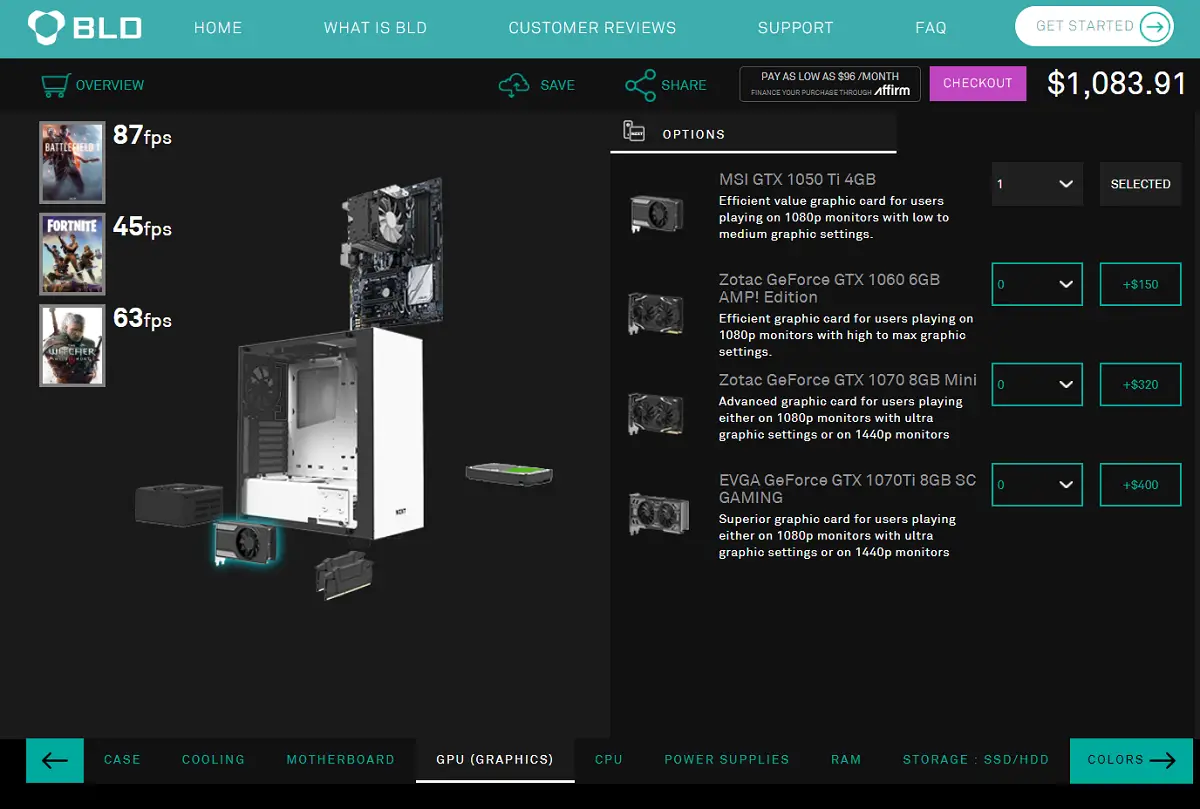Screen dimensions: 1200x809
Task: Click the Selected button for GTX 1050 Ti
Action: coord(1141,184)
